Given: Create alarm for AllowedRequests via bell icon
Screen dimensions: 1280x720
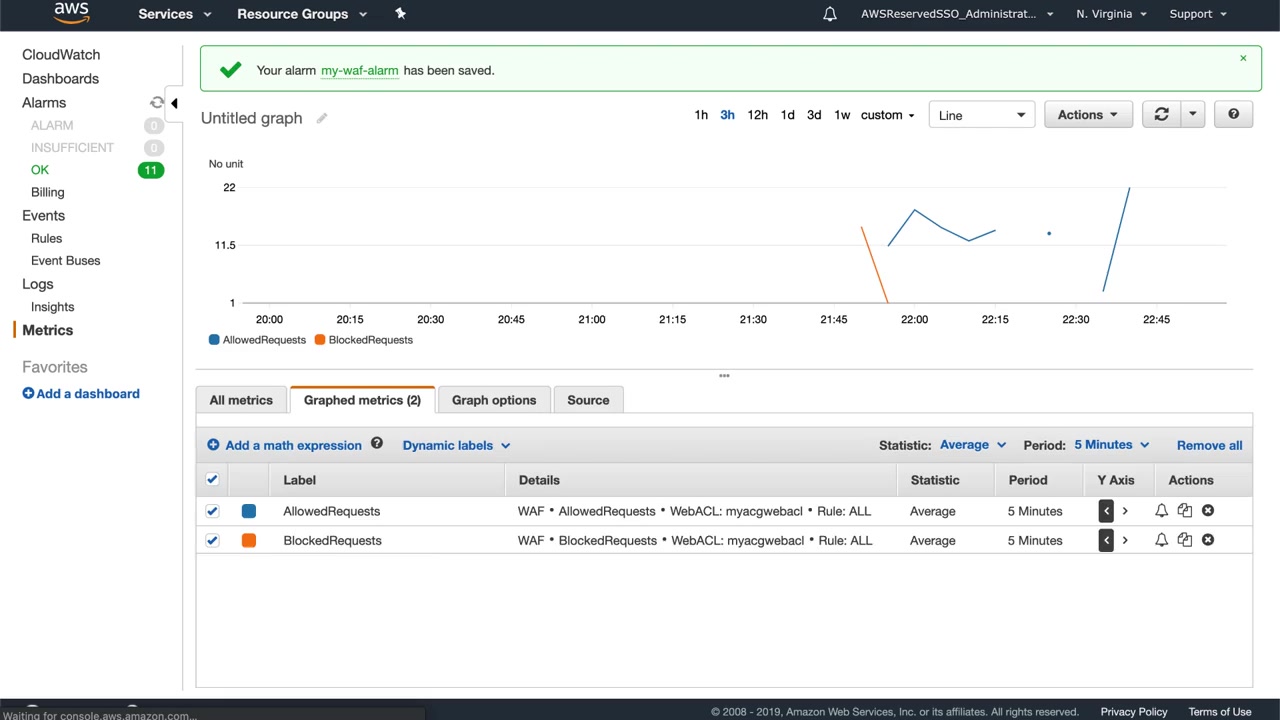Looking at the screenshot, I should pyautogui.click(x=1161, y=511).
